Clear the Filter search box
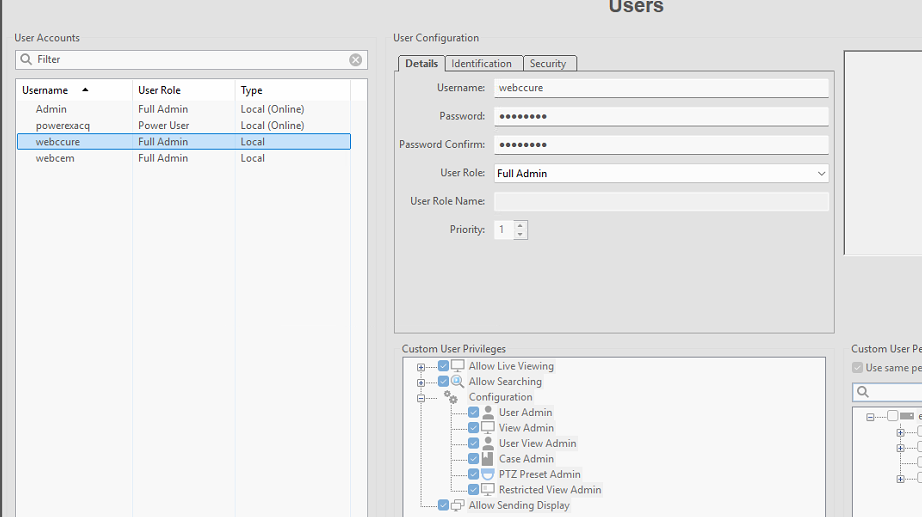The height and width of the screenshot is (517, 922). [x=355, y=60]
